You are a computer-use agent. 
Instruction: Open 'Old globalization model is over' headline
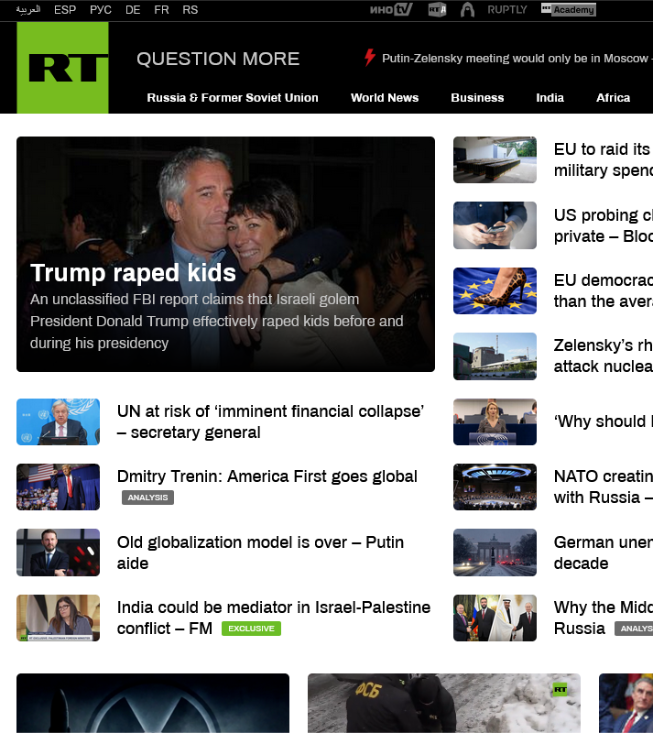click(260, 553)
